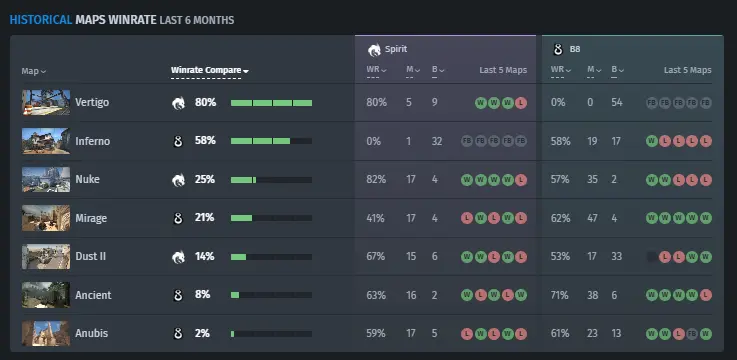Click B8 logo in Mirage winrate row
737x360 pixels.
178,218
